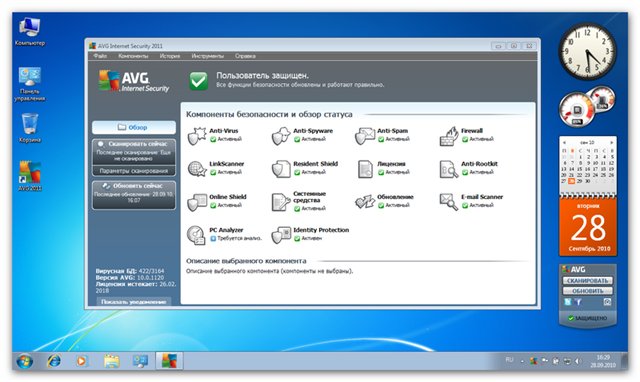The height and width of the screenshot is (382, 640).
Task: Click the Twitter icon in AVG gadget
Action: point(568,302)
